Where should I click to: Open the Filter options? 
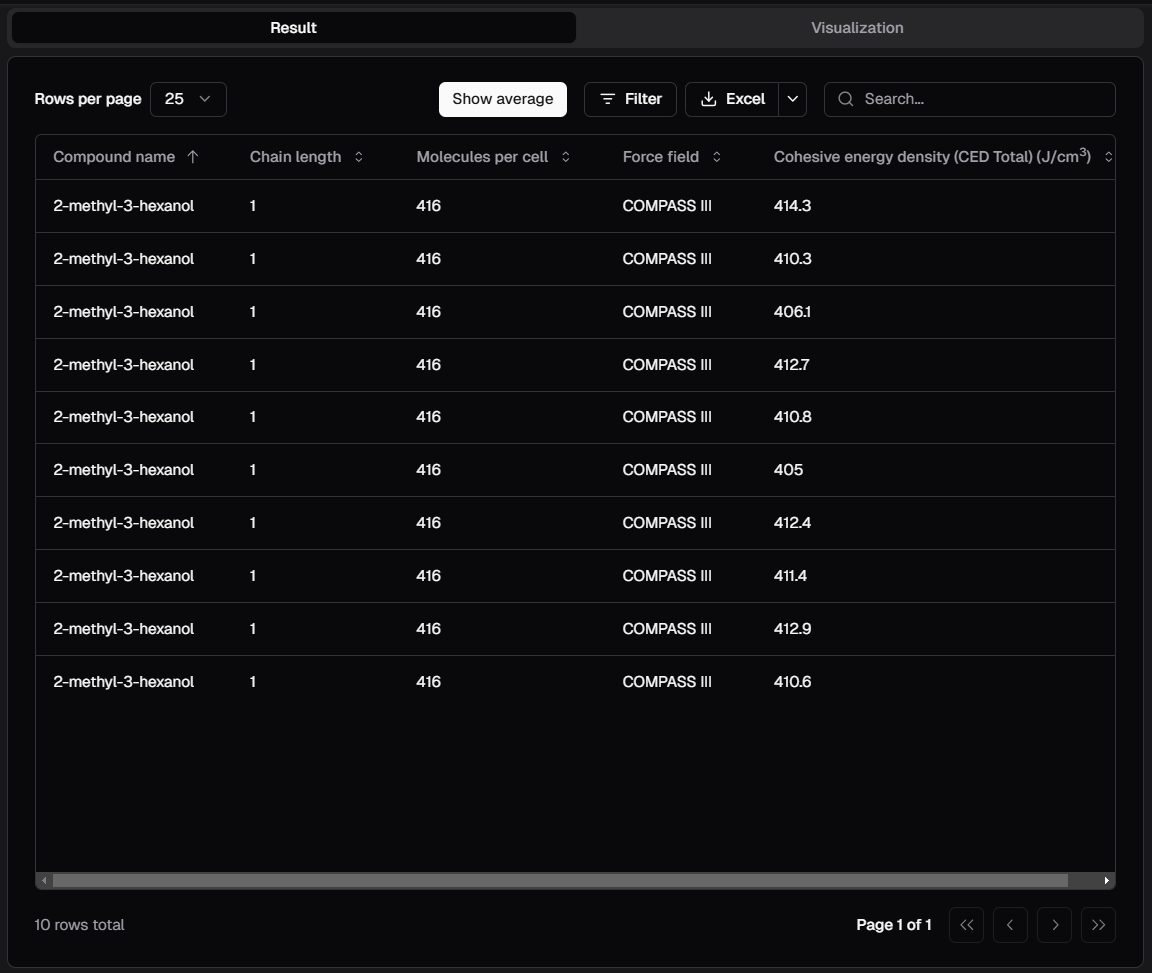[630, 99]
